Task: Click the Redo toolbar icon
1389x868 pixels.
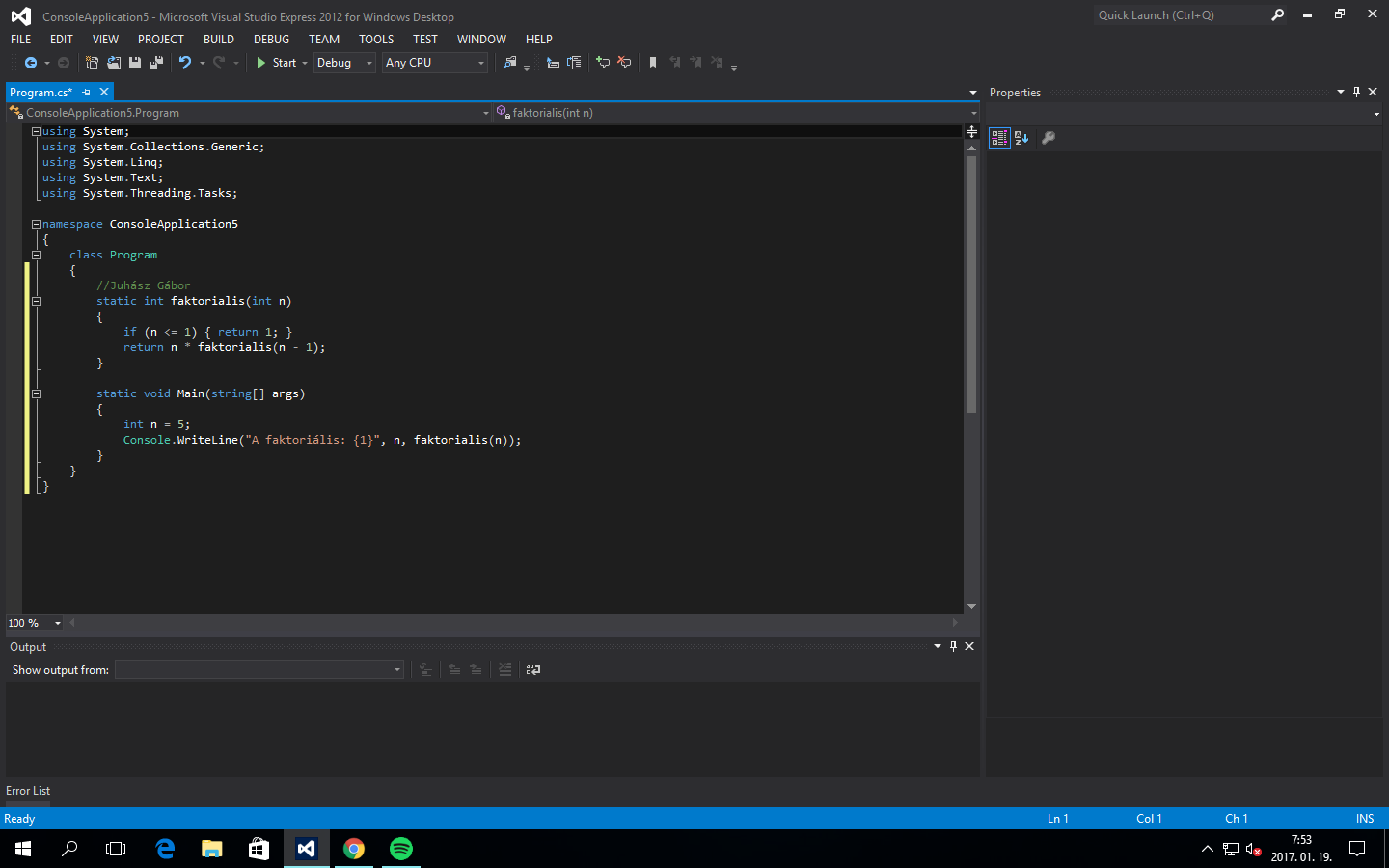Action: [219, 63]
